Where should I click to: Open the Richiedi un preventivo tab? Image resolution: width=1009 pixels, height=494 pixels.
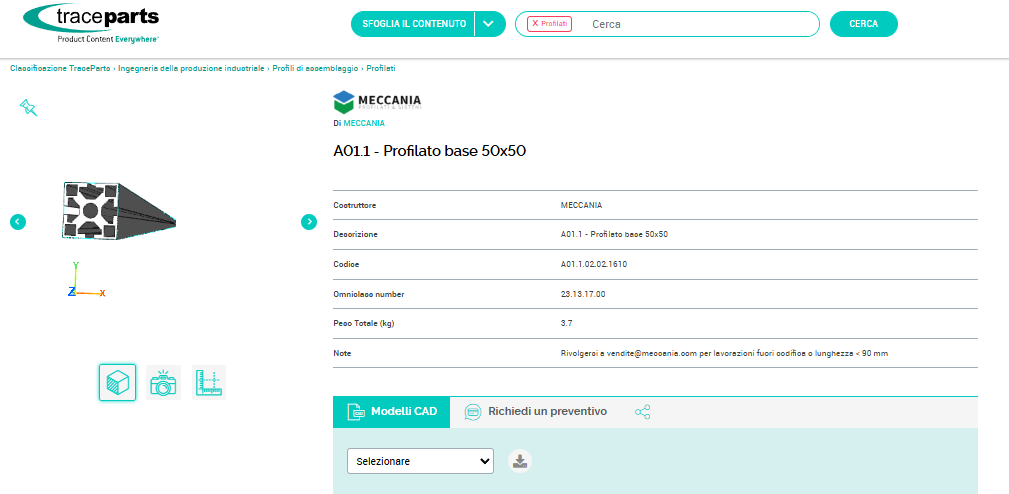click(x=535, y=412)
